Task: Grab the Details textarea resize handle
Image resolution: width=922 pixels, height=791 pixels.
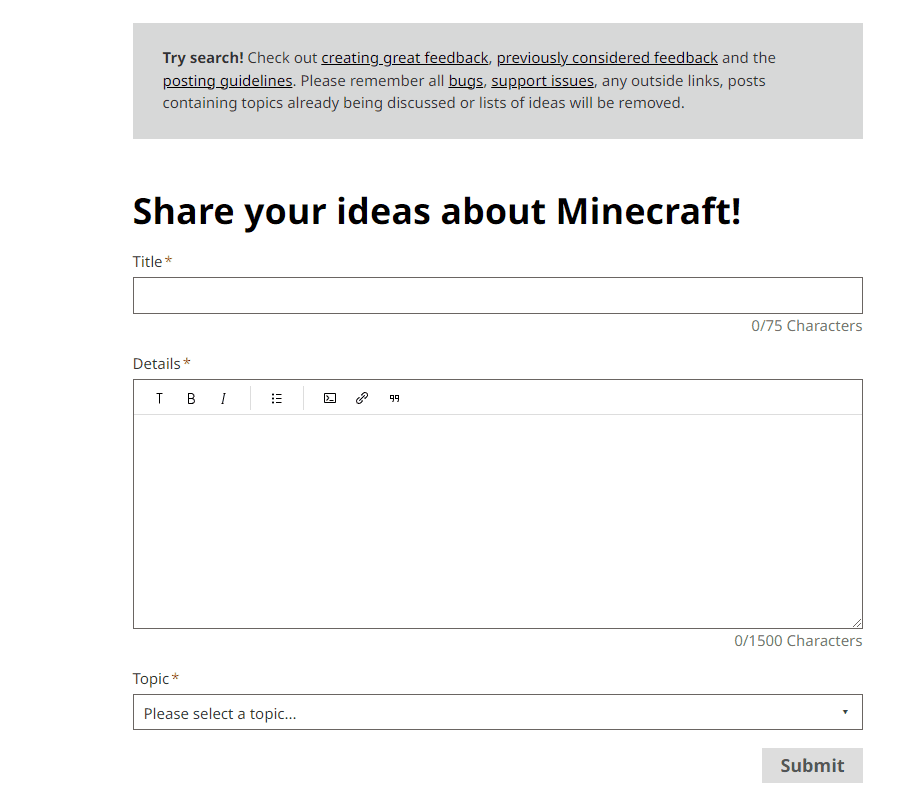Action: pos(857,623)
